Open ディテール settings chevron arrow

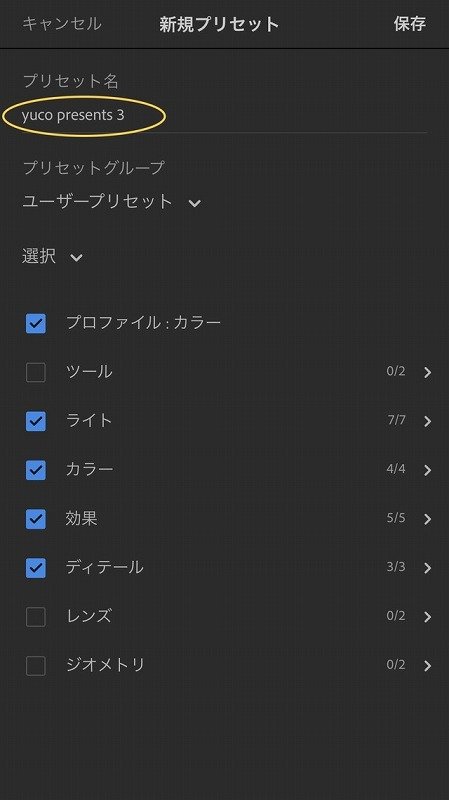[428, 568]
